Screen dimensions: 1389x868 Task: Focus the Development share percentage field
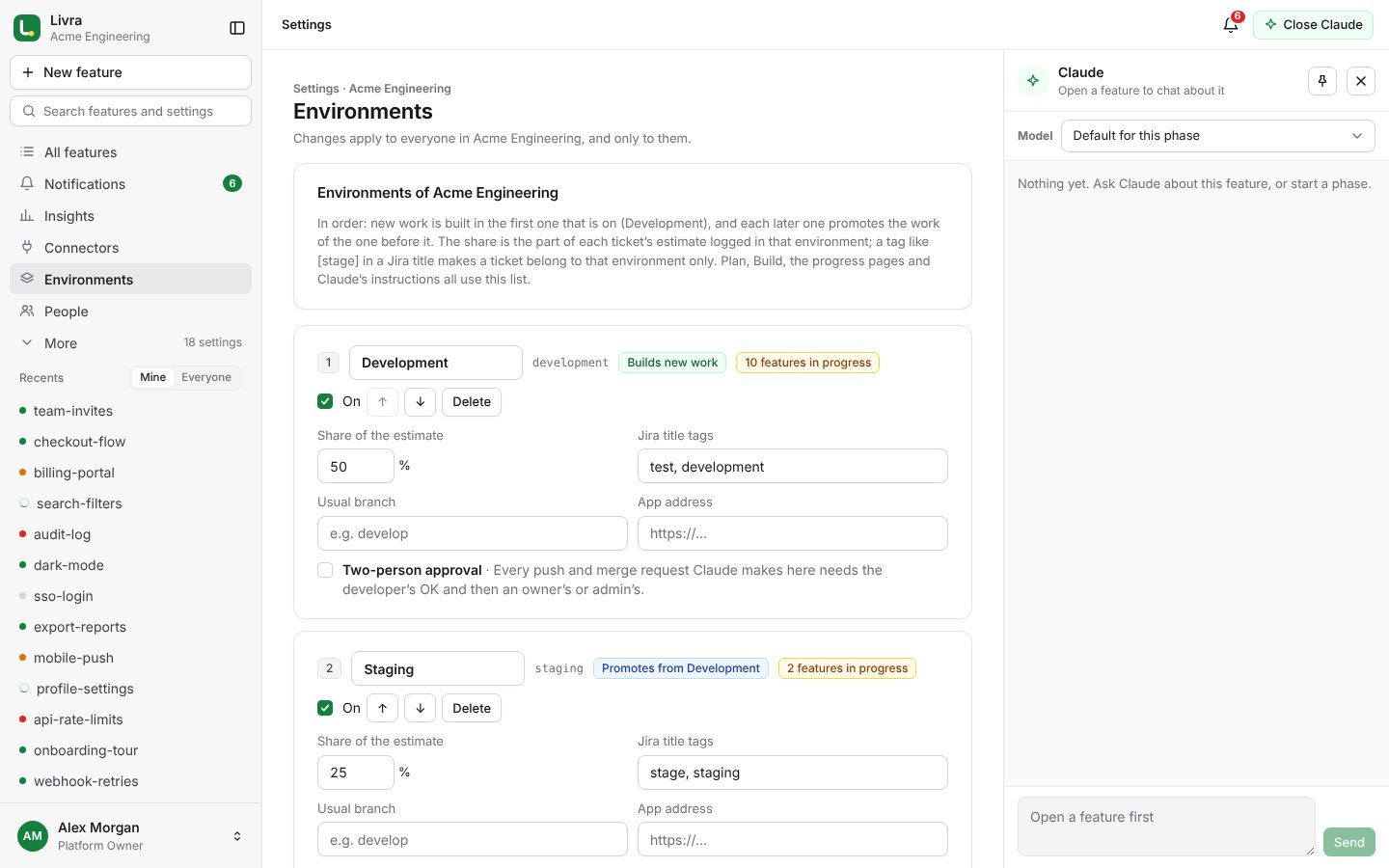(x=355, y=466)
